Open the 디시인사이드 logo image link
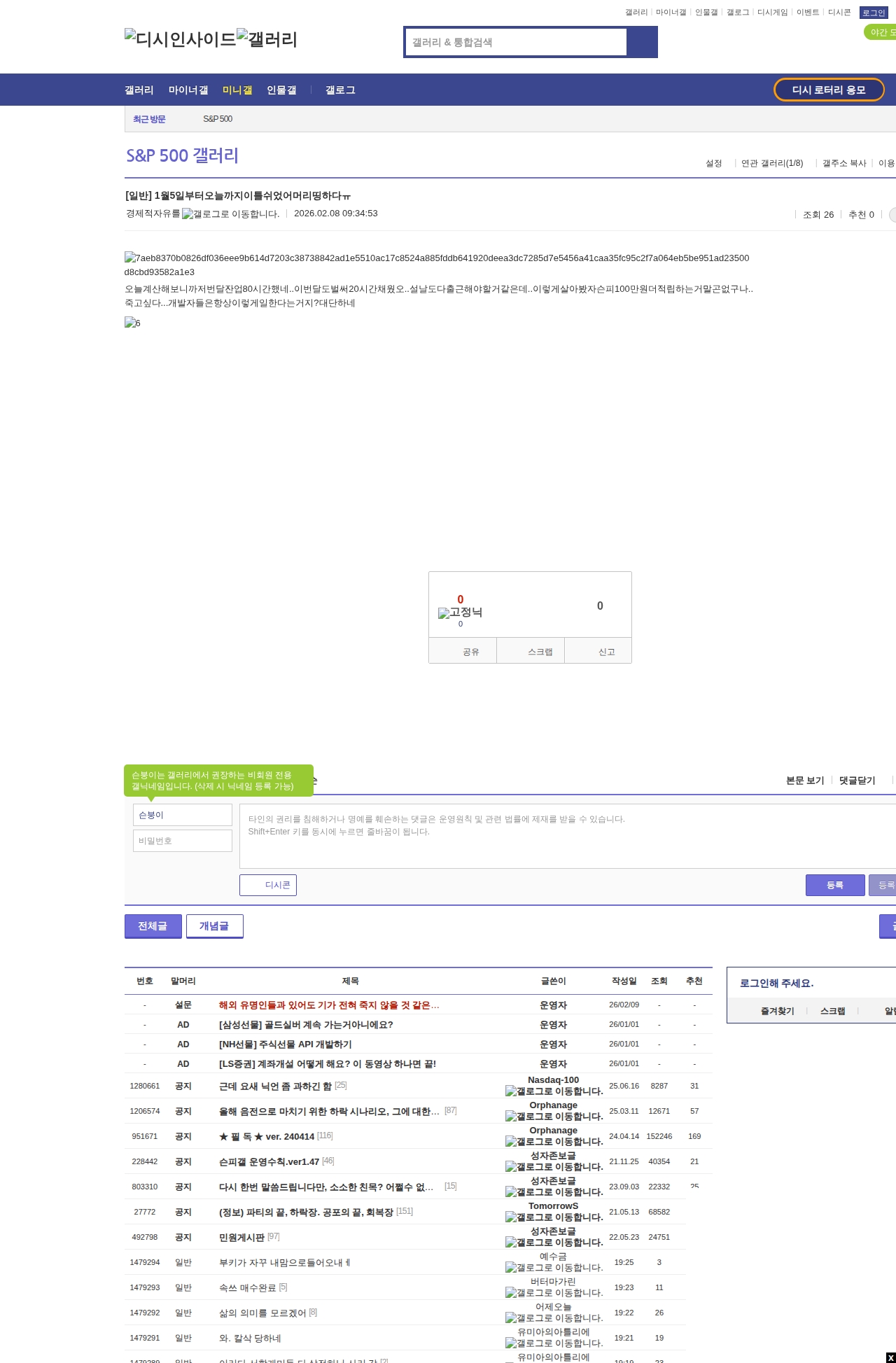Screen dimensions: 896x1363 pos(180,39)
